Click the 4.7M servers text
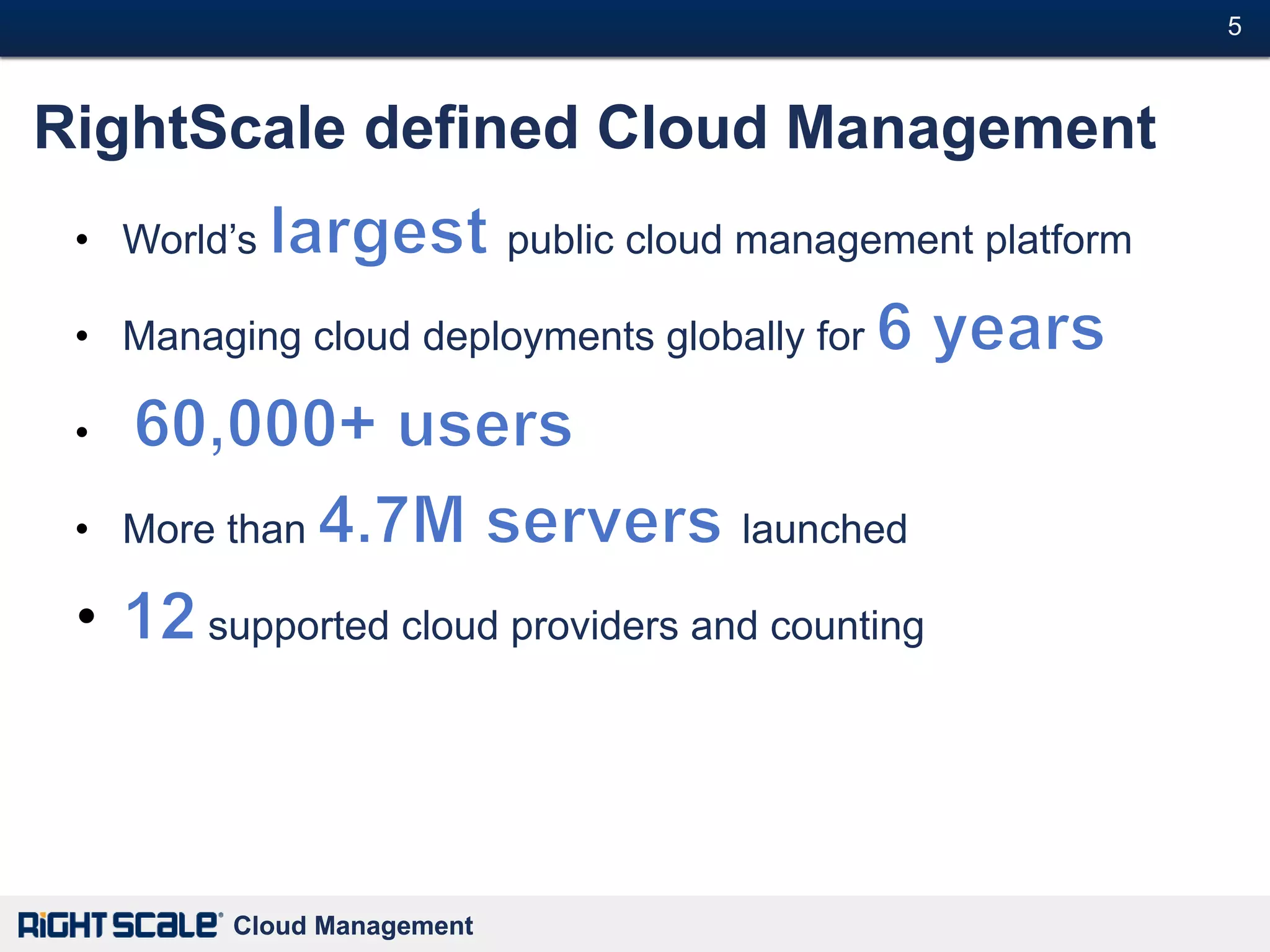This screenshot has height=952, width=1270. [520, 521]
